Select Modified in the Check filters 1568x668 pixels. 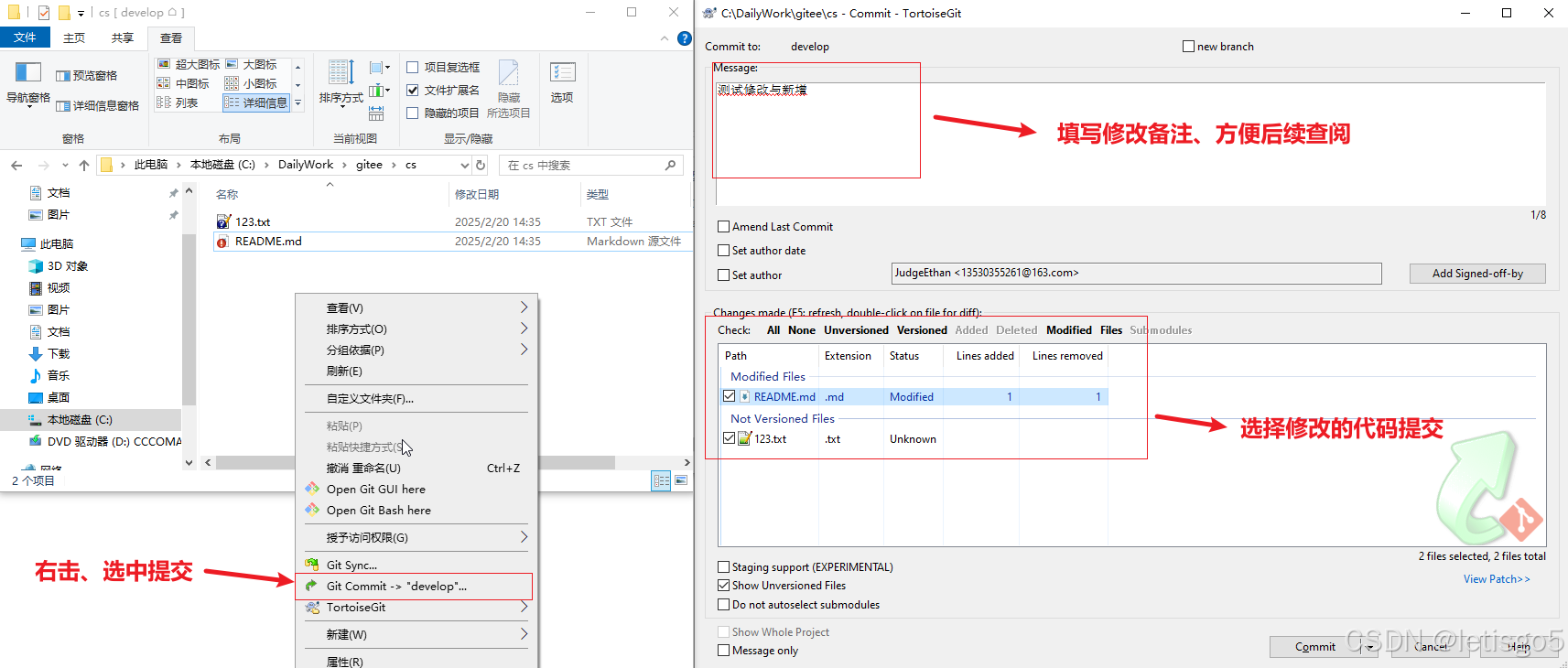1069,330
